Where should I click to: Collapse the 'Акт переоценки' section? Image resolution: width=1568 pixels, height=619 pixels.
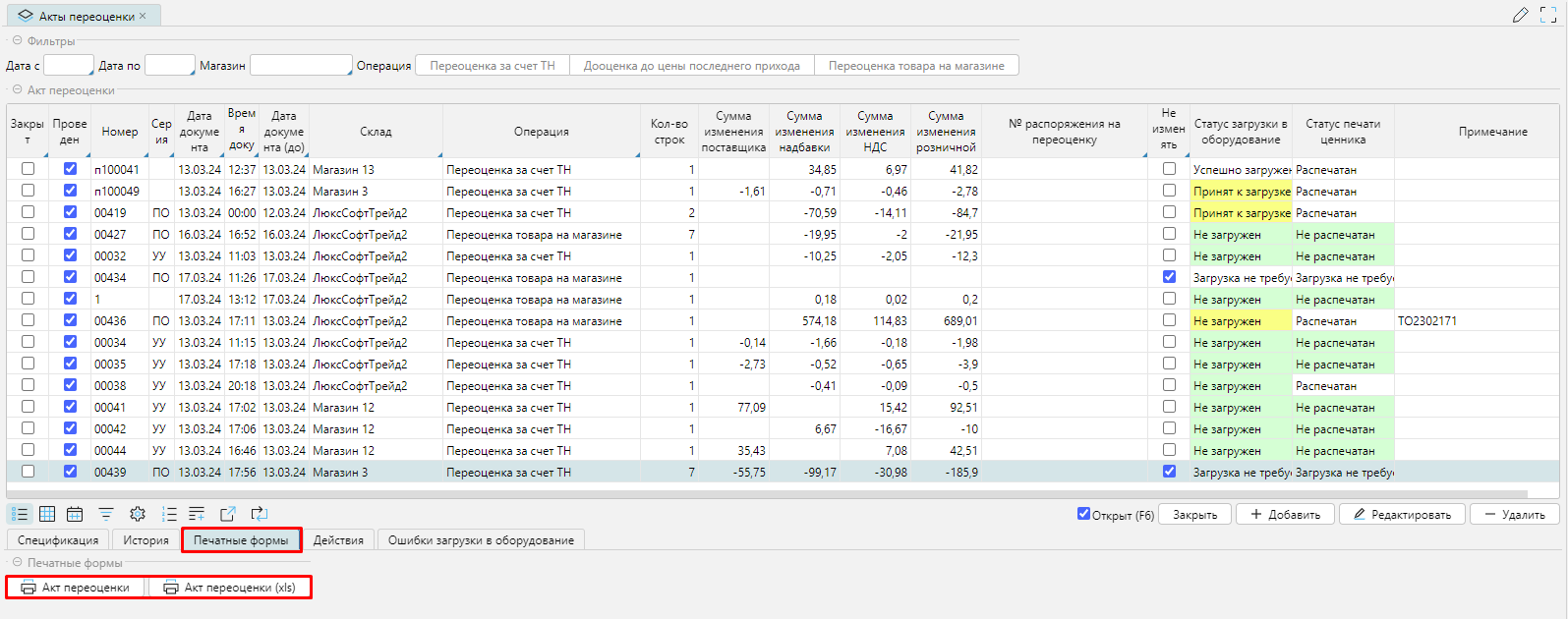pos(18,90)
